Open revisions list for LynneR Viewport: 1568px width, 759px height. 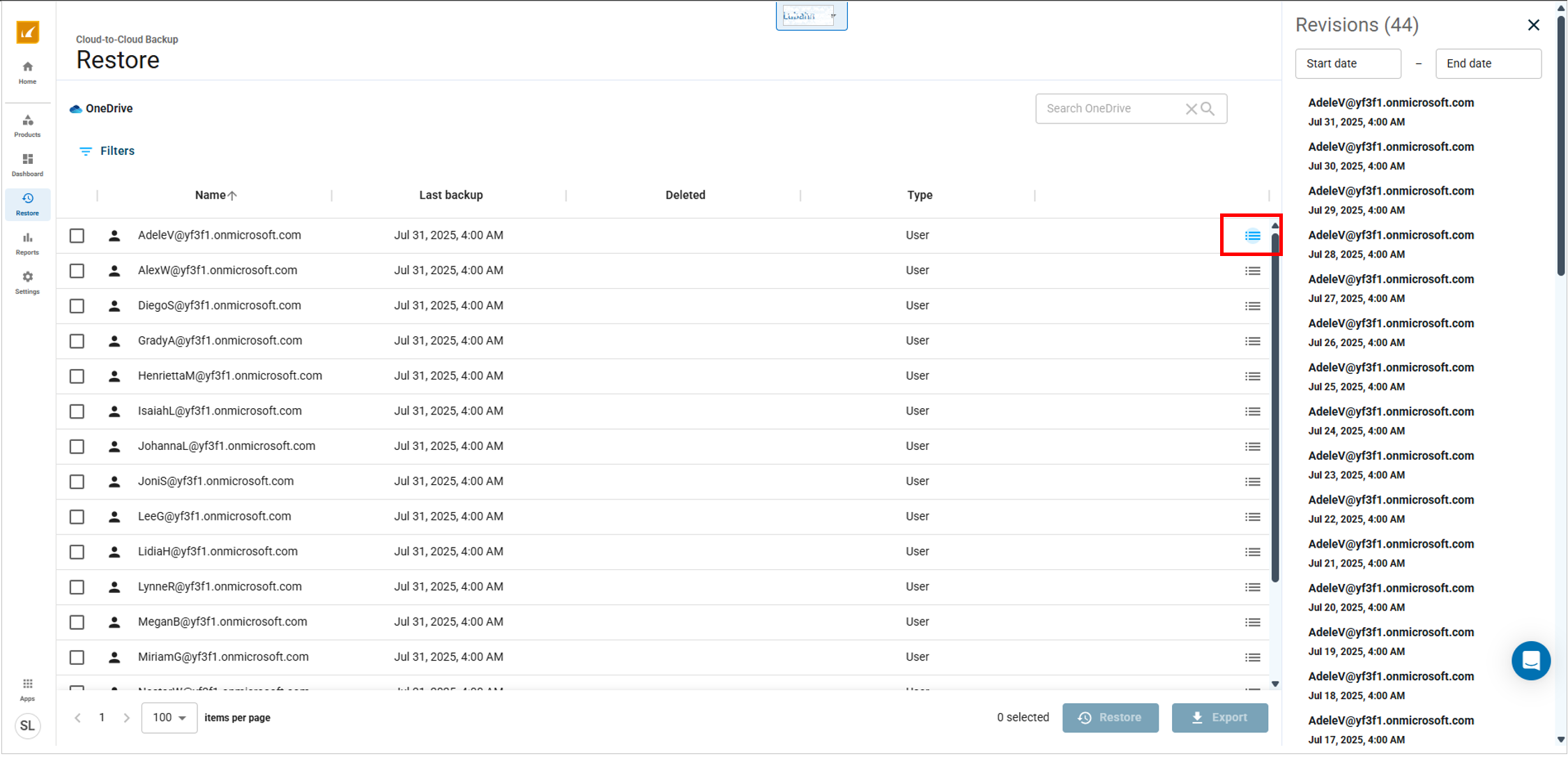click(1252, 587)
